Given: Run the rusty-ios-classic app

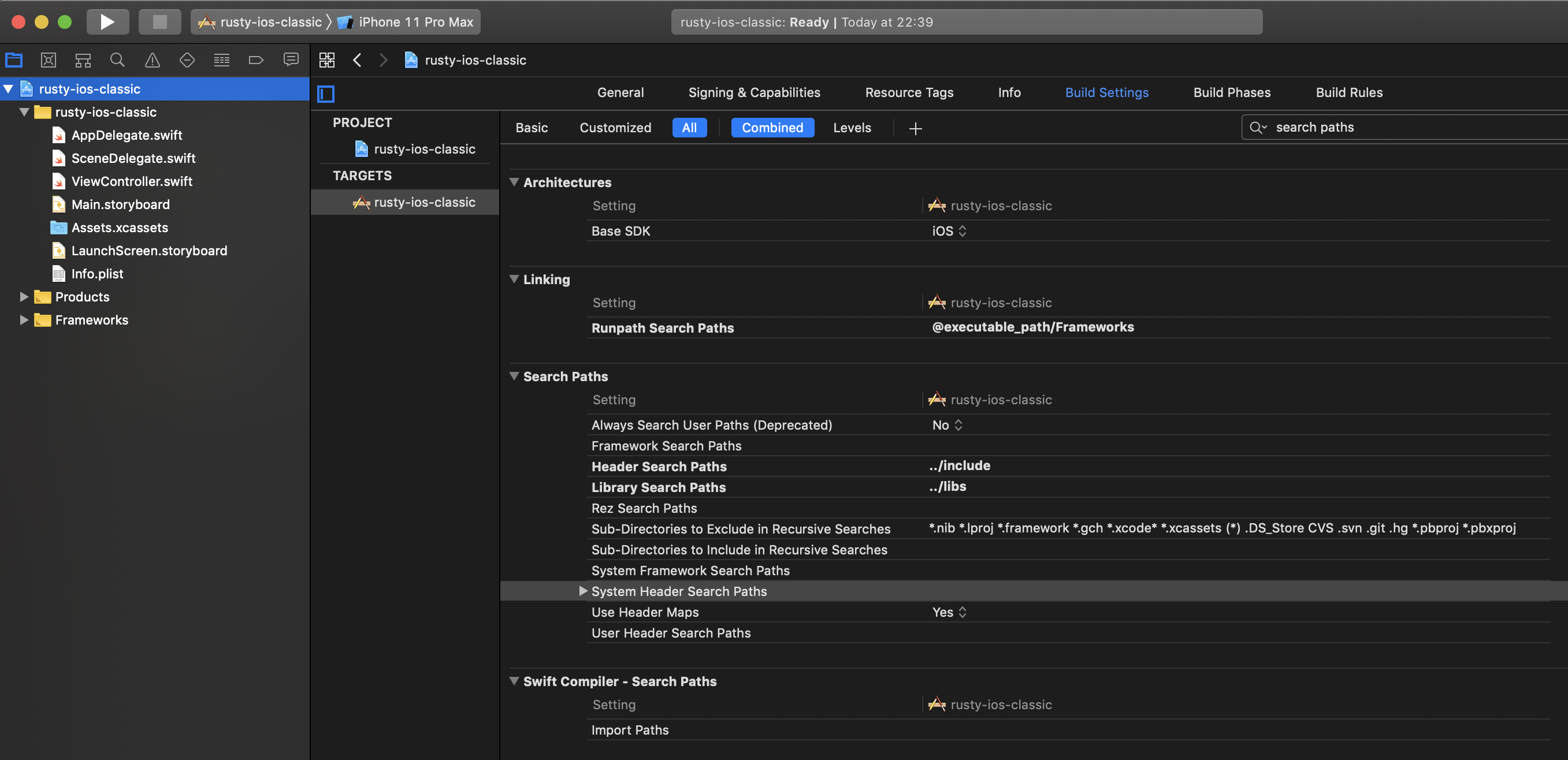Looking at the screenshot, I should pyautogui.click(x=107, y=21).
